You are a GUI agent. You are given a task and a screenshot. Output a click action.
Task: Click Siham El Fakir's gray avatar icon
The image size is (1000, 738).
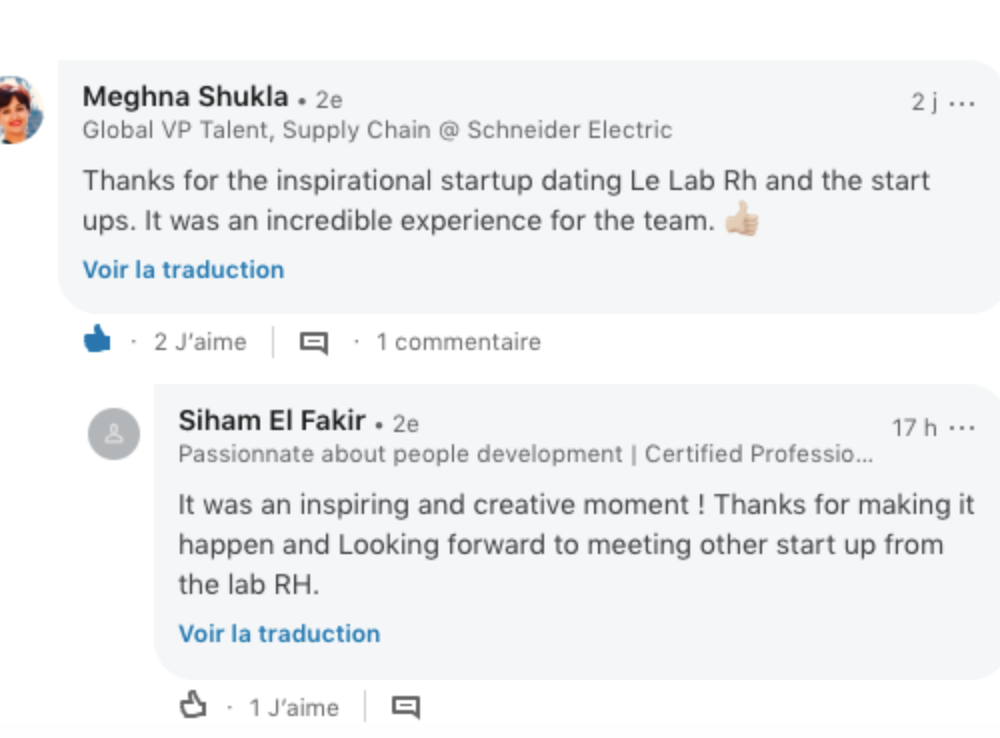[114, 434]
